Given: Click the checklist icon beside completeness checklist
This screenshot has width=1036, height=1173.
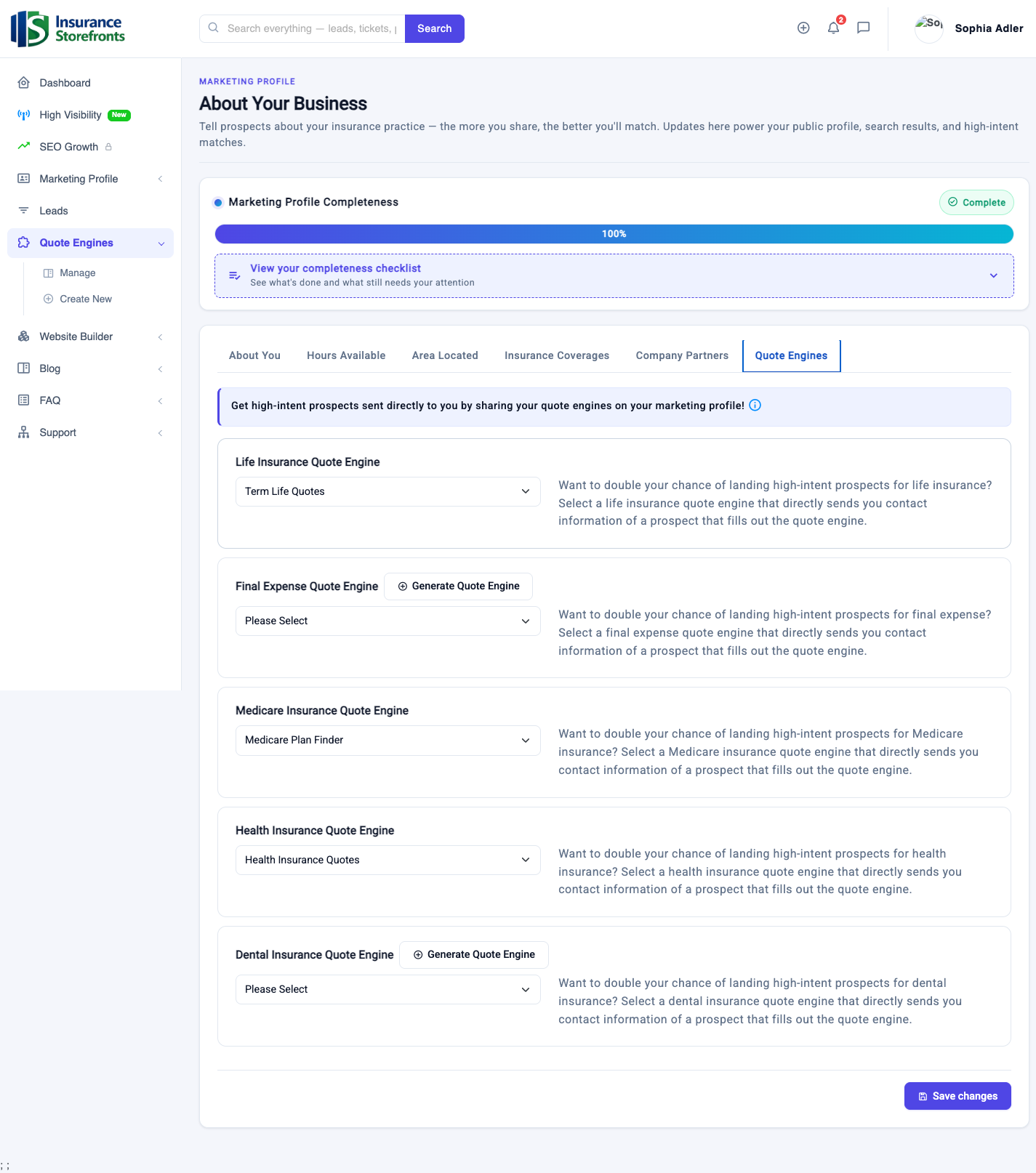Looking at the screenshot, I should (x=235, y=275).
